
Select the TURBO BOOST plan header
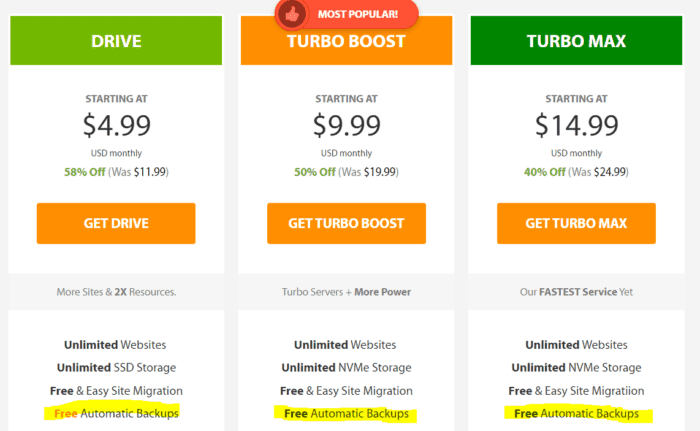coord(346,41)
